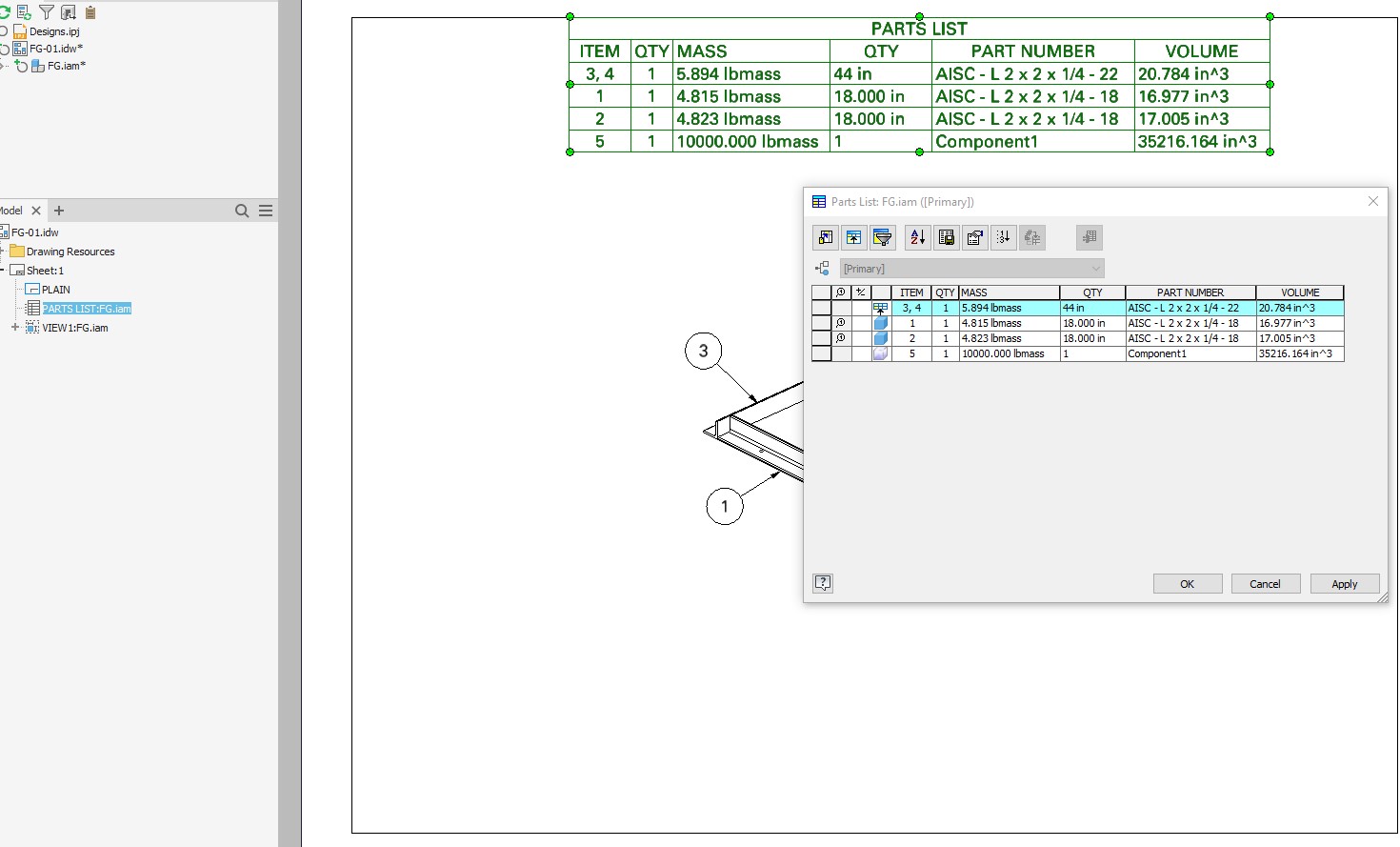Select Drawing Resources folder in tree
This screenshot has height=847, width=1400.
(x=70, y=252)
